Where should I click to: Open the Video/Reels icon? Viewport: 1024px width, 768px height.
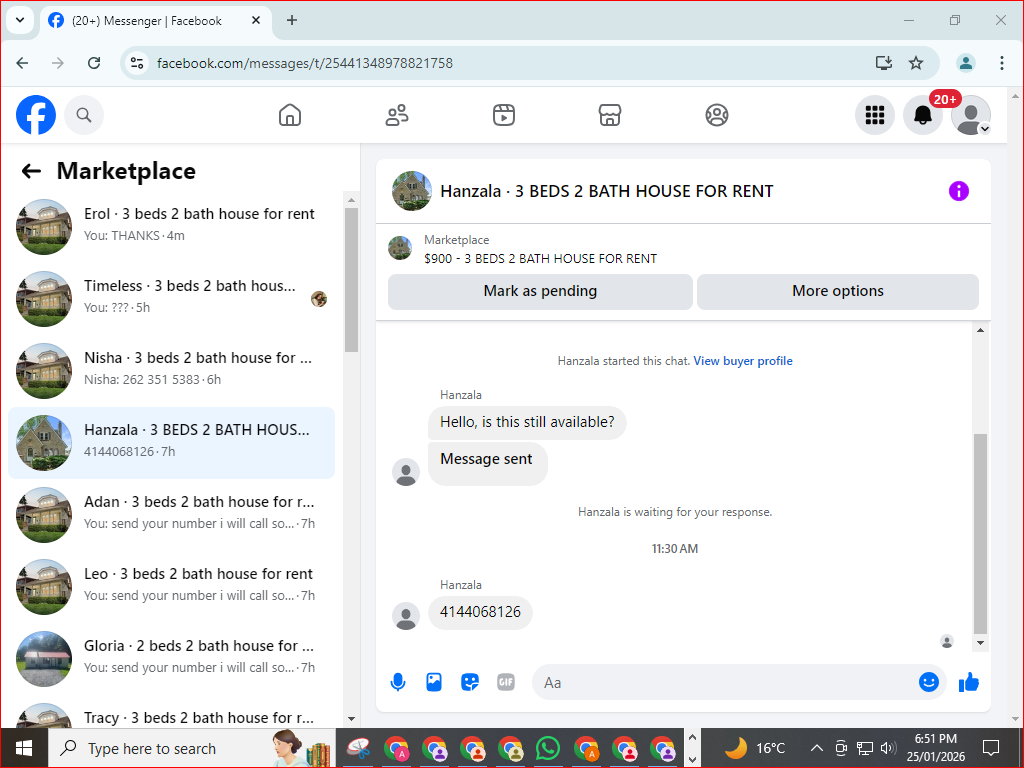pyautogui.click(x=504, y=115)
